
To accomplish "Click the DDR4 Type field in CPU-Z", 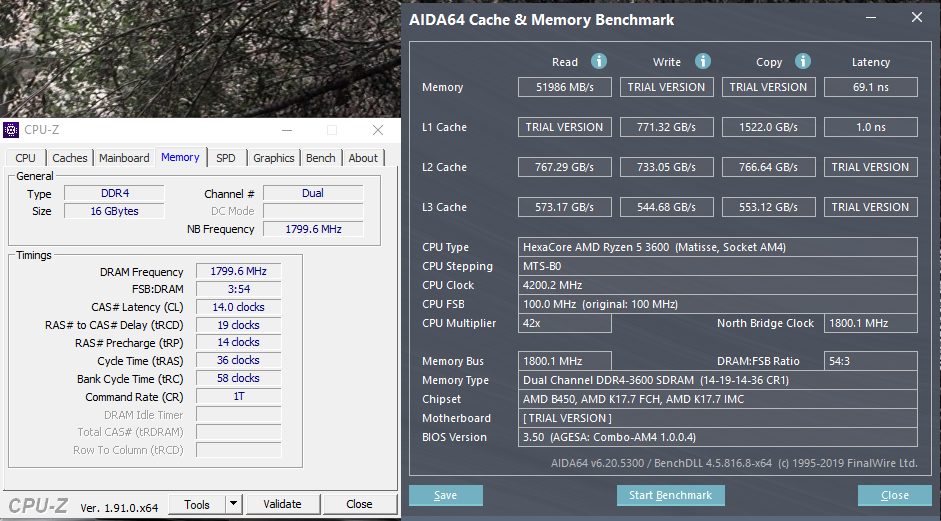I will [114, 193].
